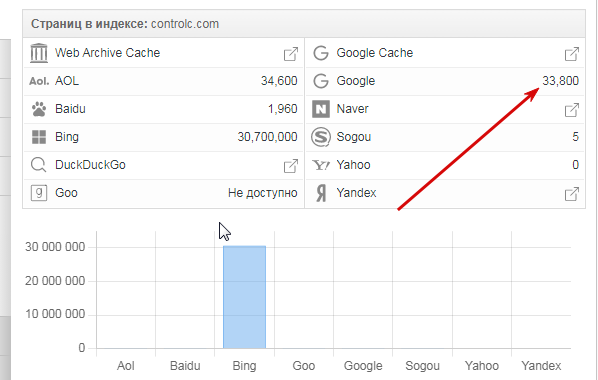Click the Google indexed pages count 33,800
The image size is (598, 380).
[560, 81]
